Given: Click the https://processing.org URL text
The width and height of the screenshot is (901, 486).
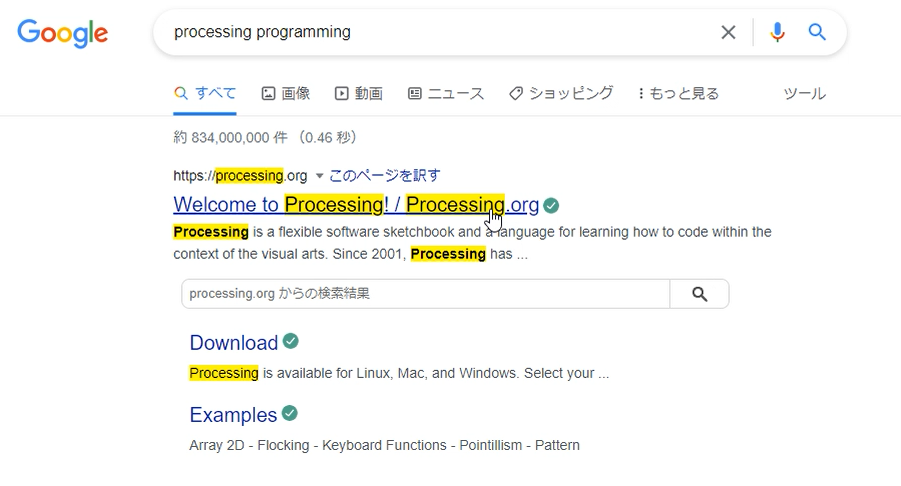Looking at the screenshot, I should 240,175.
